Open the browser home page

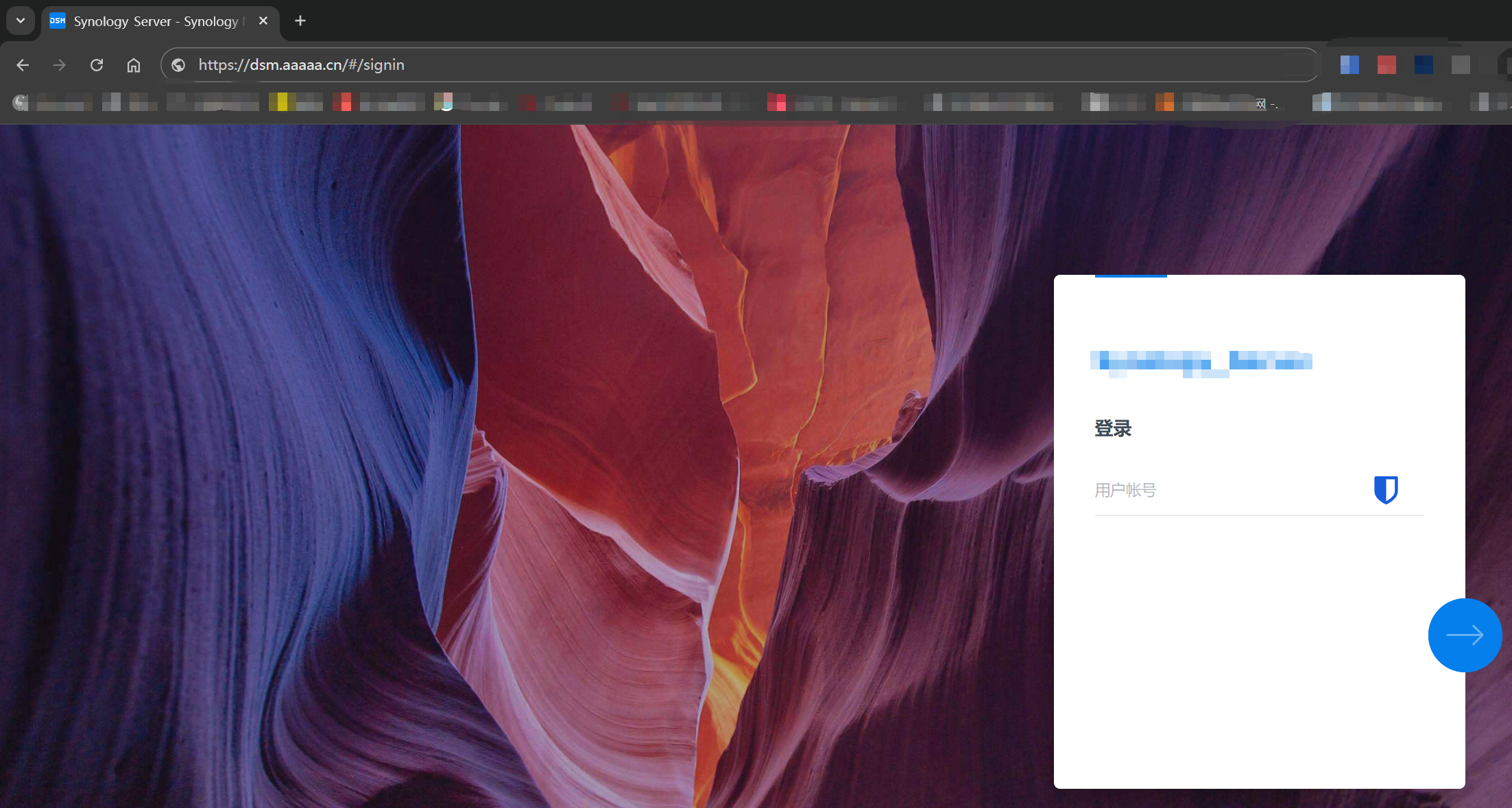pos(134,65)
